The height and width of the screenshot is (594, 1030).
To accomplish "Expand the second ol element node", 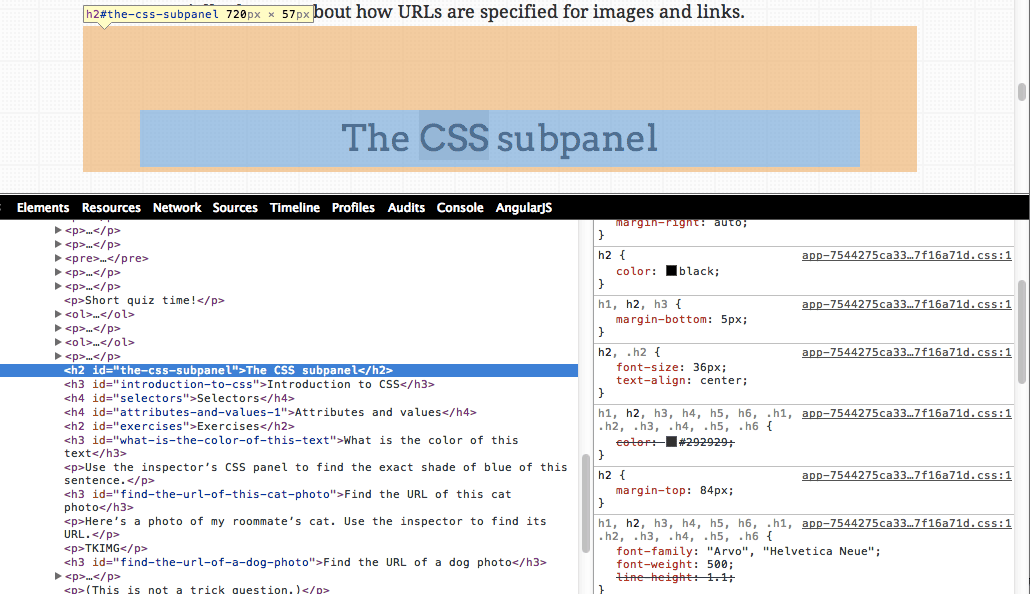I will [x=58, y=342].
